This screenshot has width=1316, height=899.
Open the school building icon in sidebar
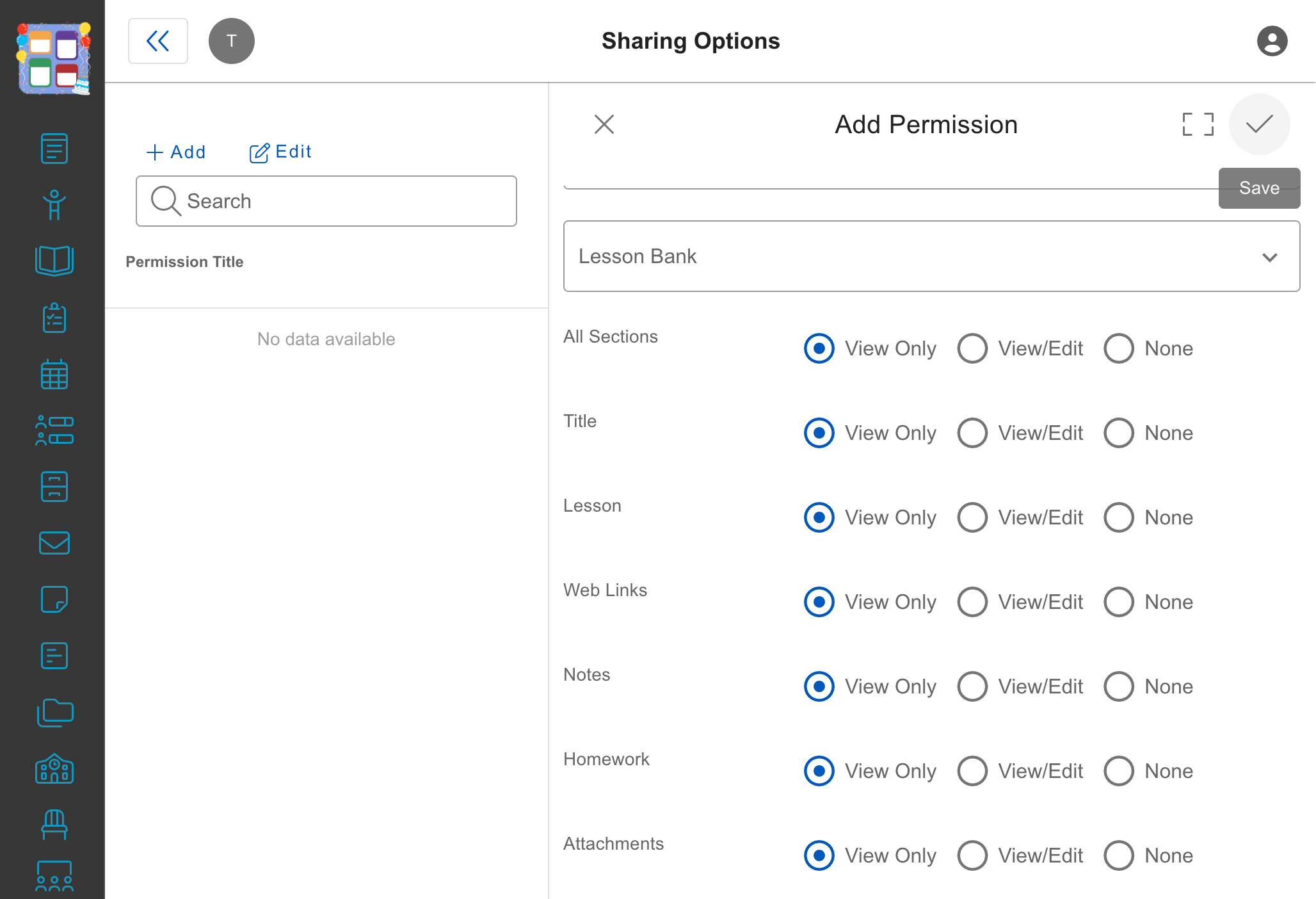point(54,768)
